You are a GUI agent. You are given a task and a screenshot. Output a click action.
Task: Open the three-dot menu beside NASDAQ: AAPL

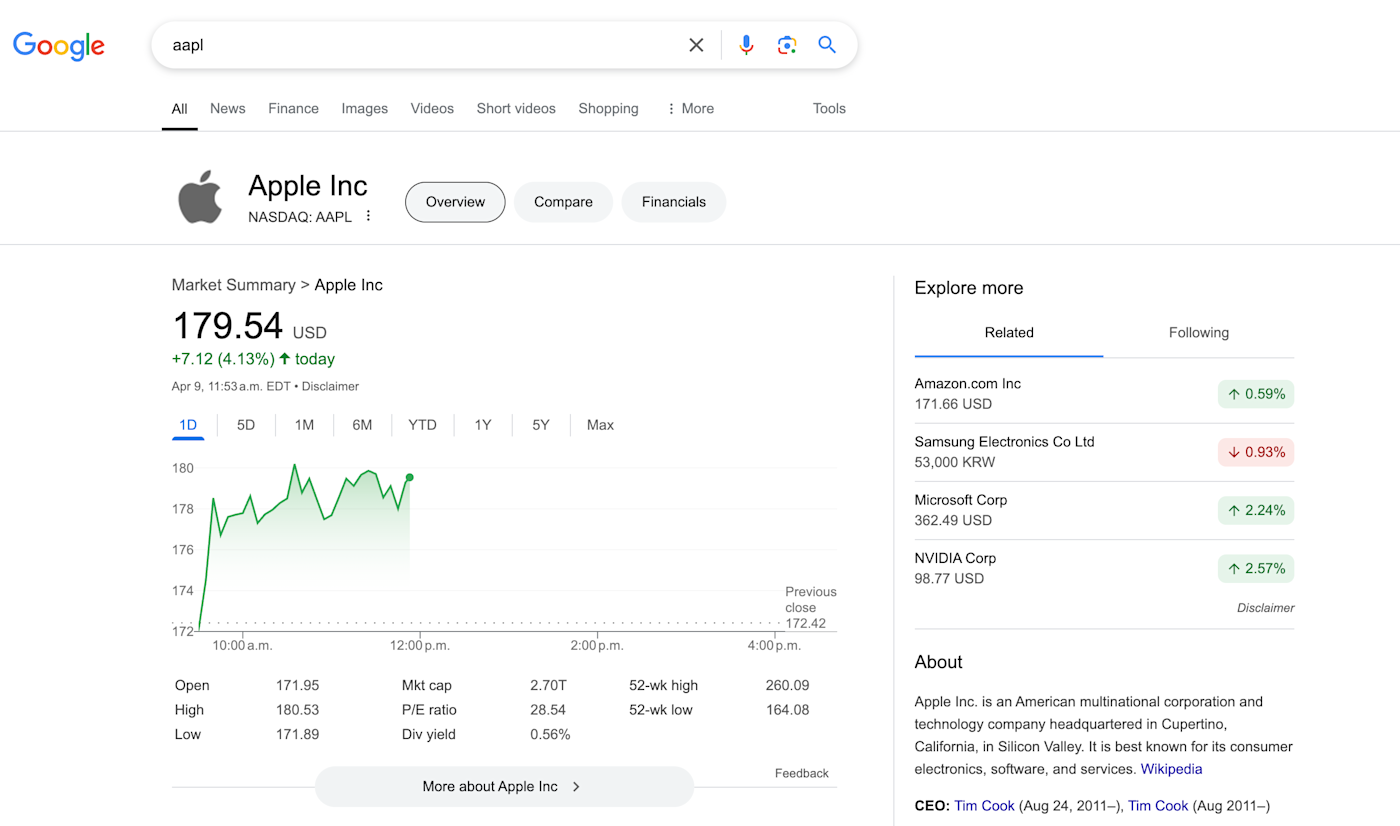click(x=368, y=216)
